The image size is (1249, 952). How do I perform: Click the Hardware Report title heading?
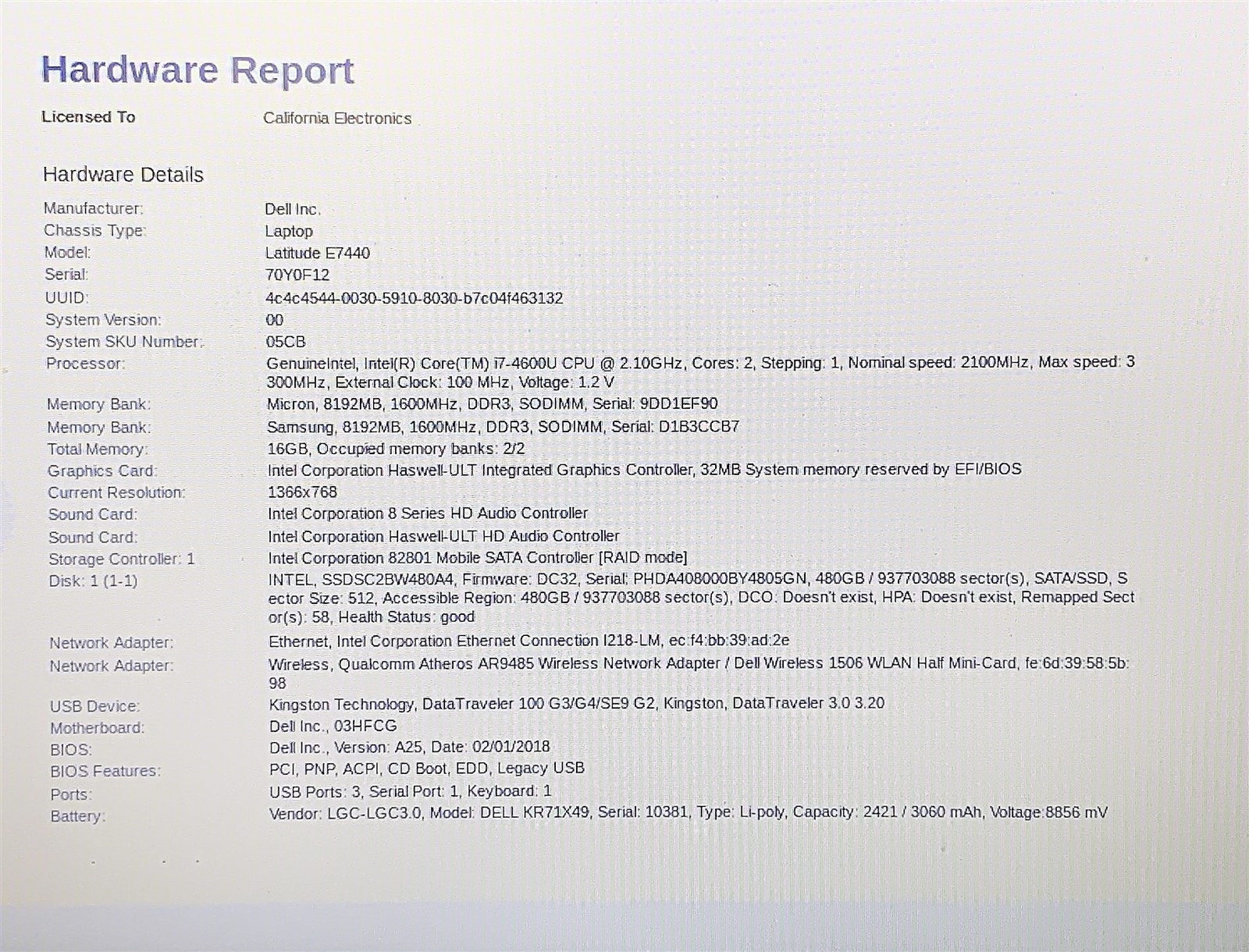(197, 70)
